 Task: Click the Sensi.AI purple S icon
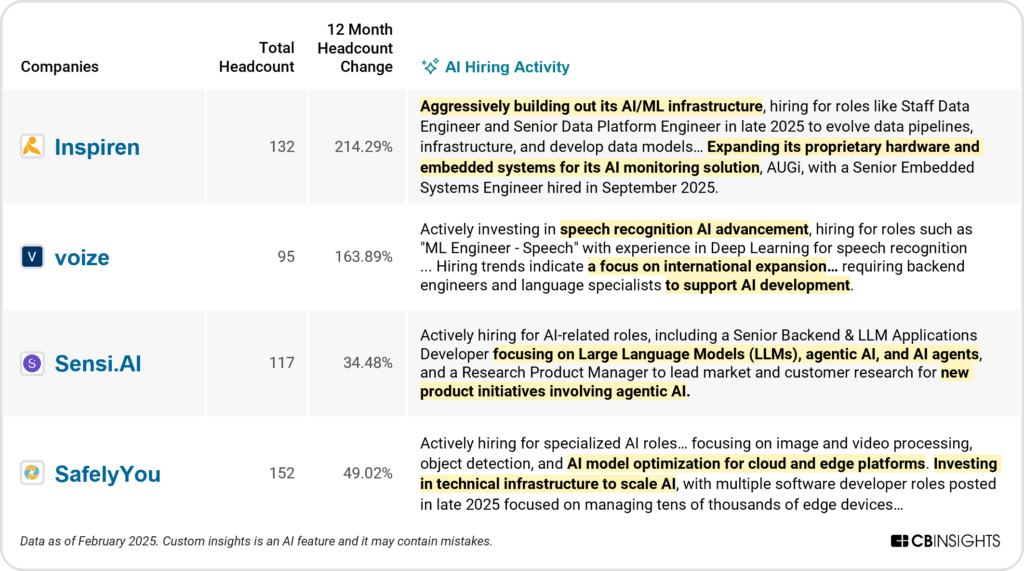pos(32,363)
